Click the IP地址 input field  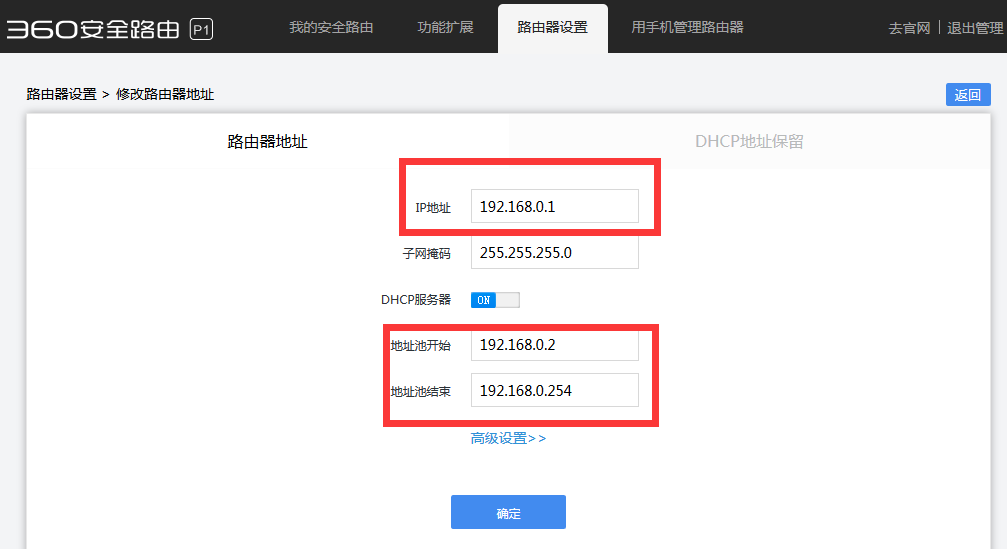(555, 206)
